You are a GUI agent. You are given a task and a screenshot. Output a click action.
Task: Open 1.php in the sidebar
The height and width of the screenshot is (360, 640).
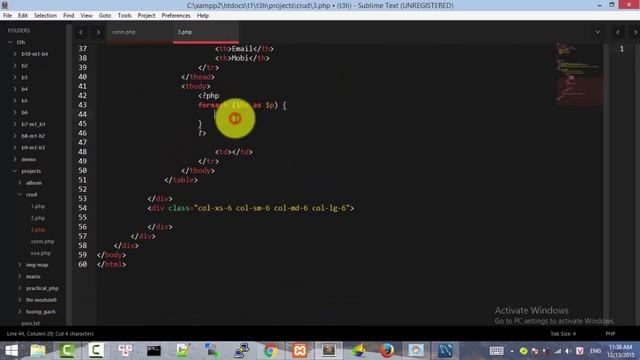point(38,207)
